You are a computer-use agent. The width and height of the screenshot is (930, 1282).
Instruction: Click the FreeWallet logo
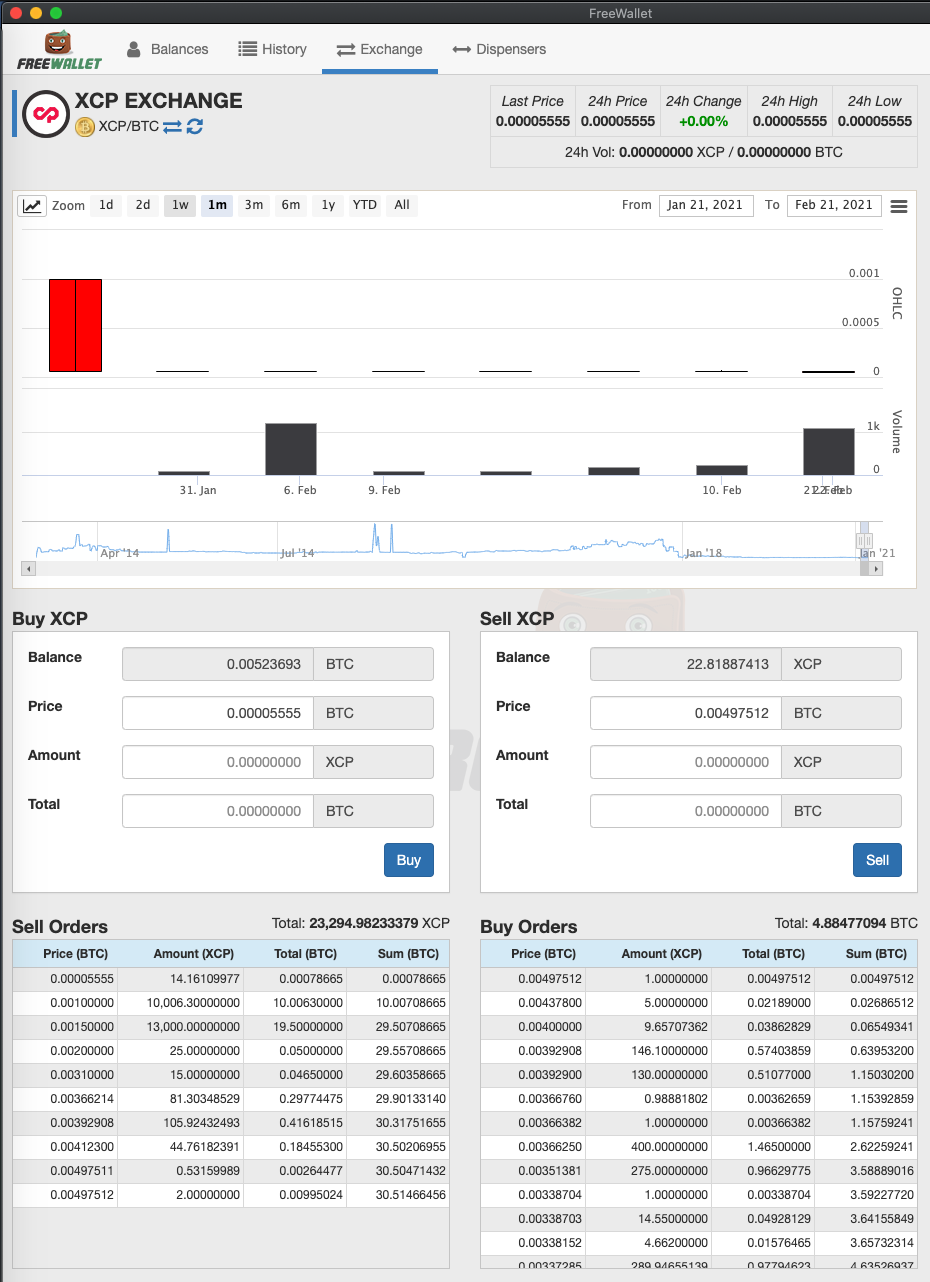60,50
